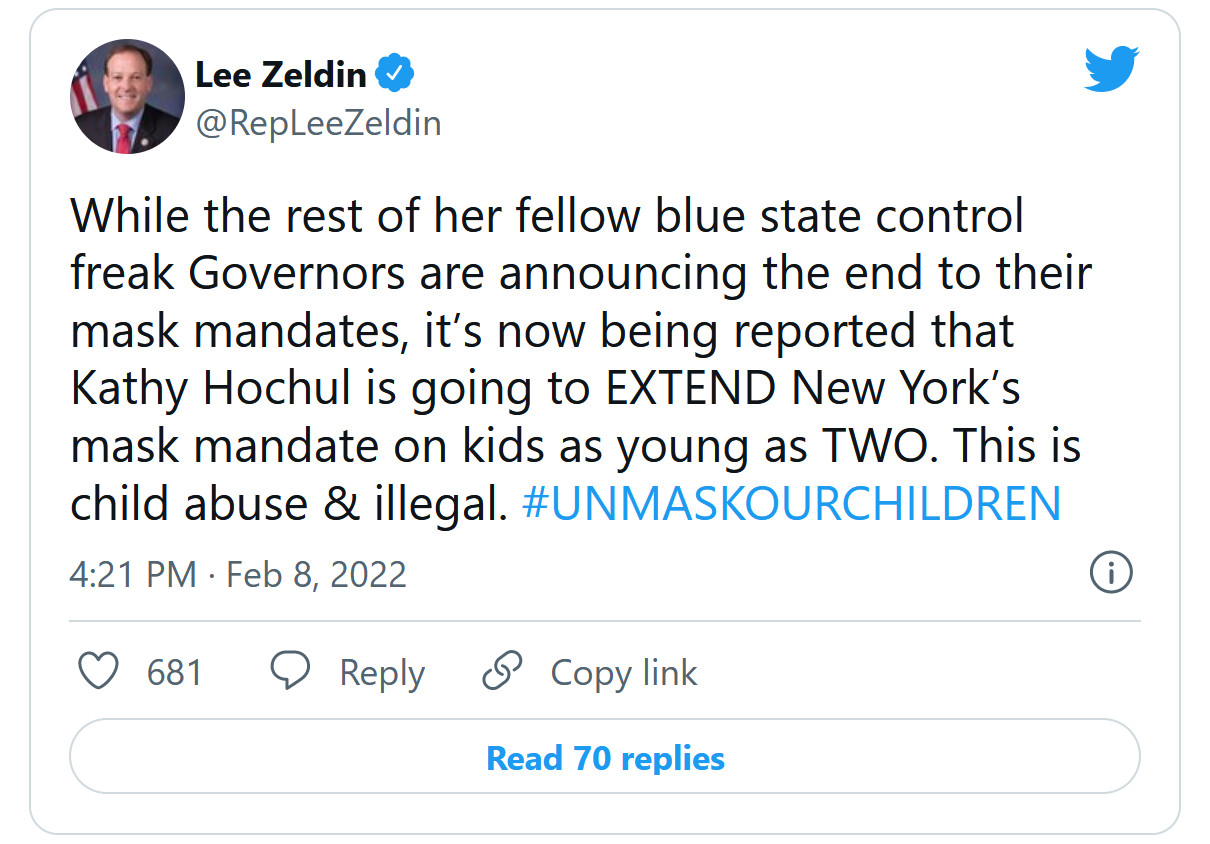Image resolution: width=1210 pixels, height=844 pixels.
Task: Follow the #UNMASKOURCHILDREN hashtag link
Action: pos(791,505)
